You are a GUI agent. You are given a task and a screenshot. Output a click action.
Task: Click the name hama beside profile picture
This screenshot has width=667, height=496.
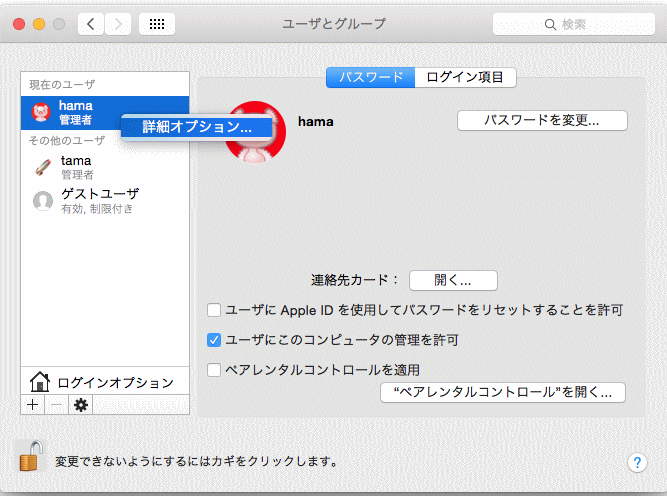coord(316,122)
